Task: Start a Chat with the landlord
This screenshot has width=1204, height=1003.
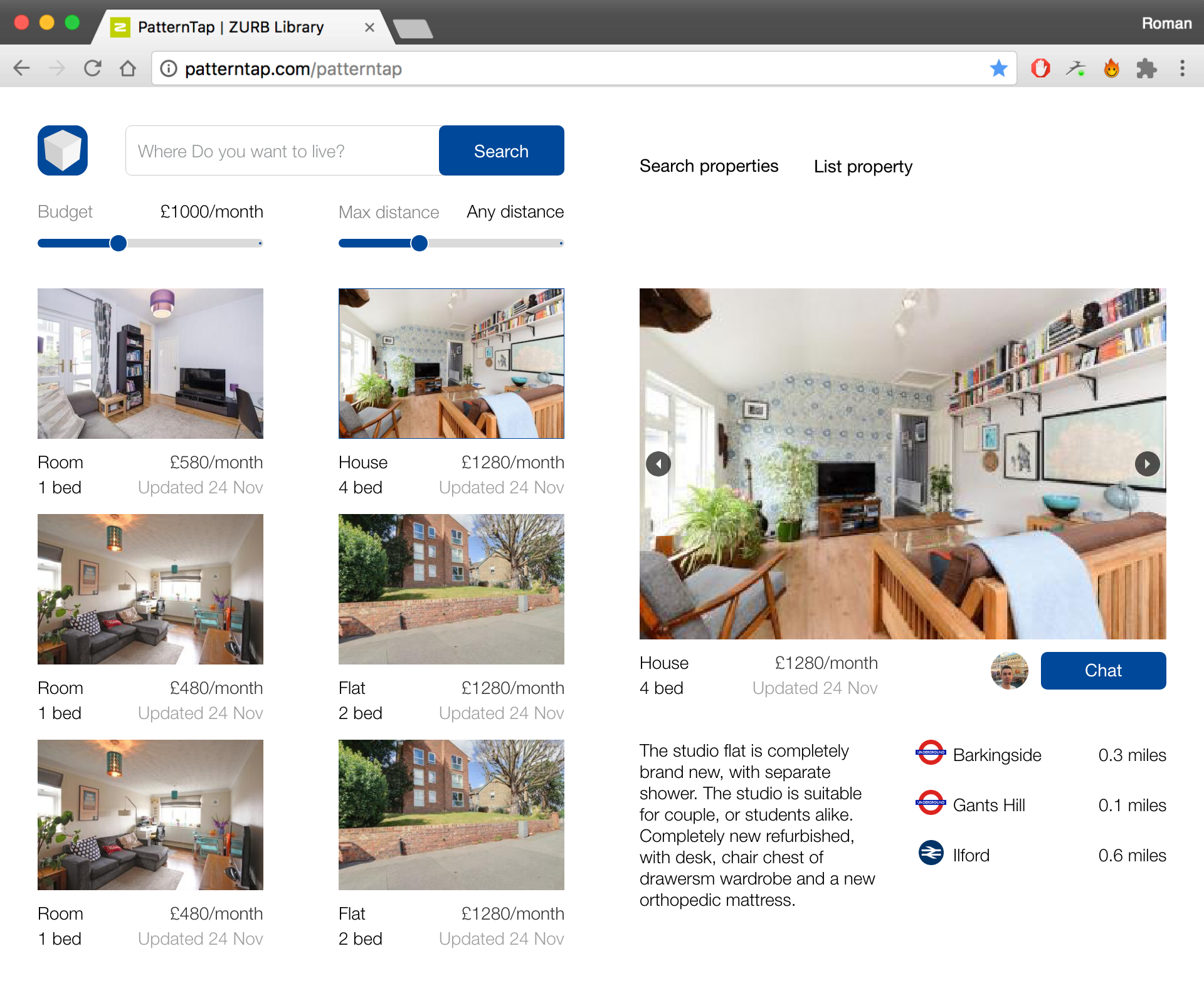Action: 1103,670
